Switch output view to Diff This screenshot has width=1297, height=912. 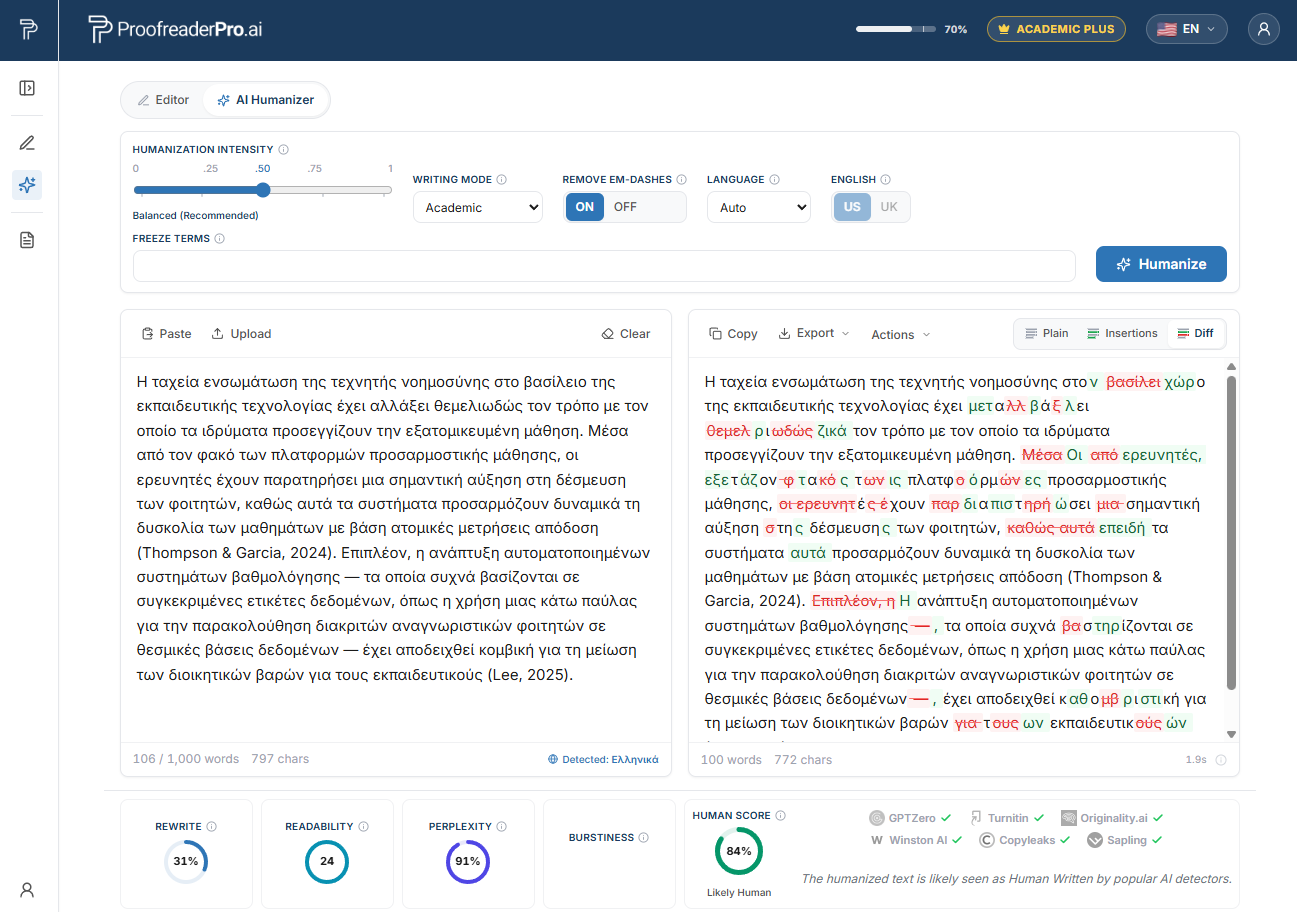click(x=1196, y=333)
